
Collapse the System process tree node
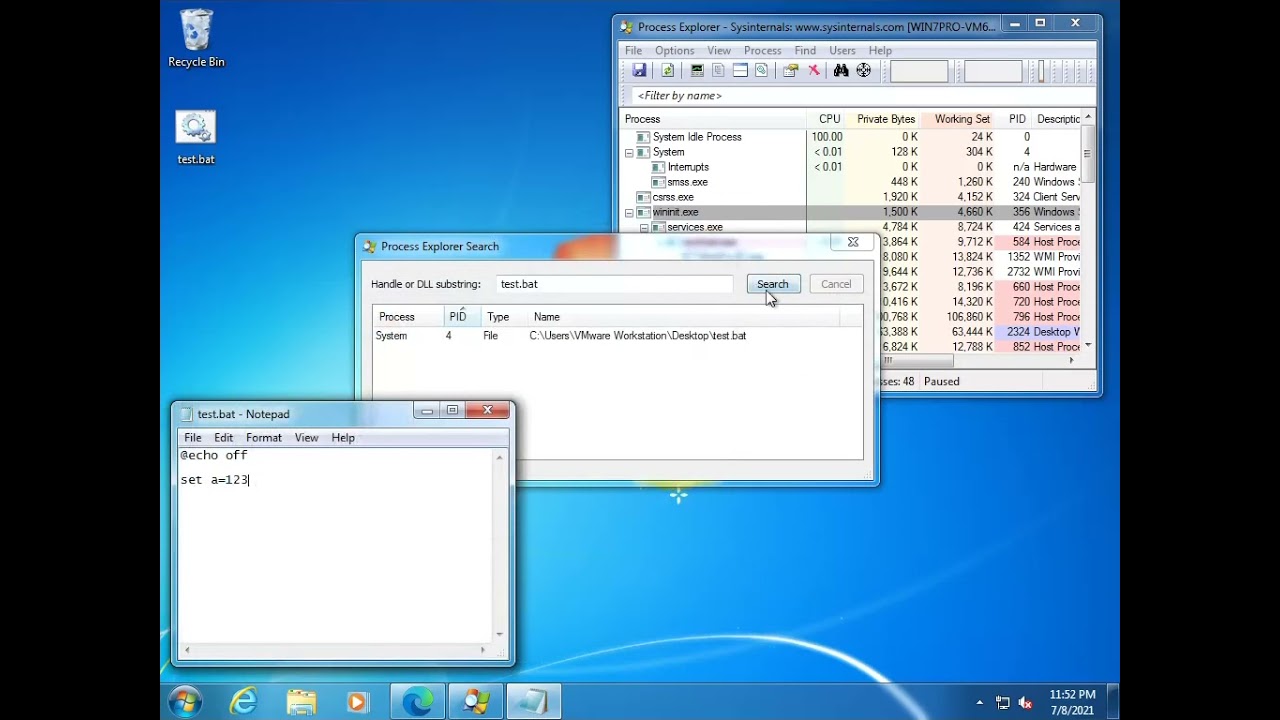(630, 152)
